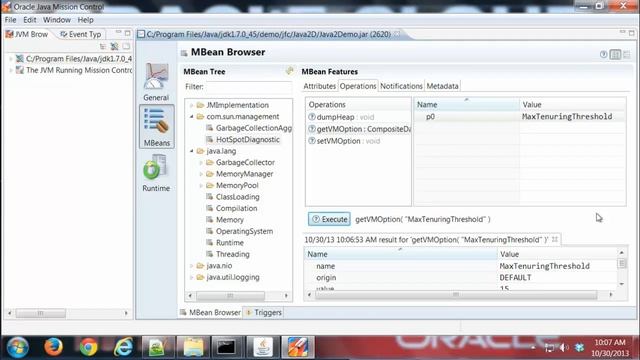The image size is (640, 360).
Task: Switch to the Triggers bottom tab
Action: tap(264, 313)
